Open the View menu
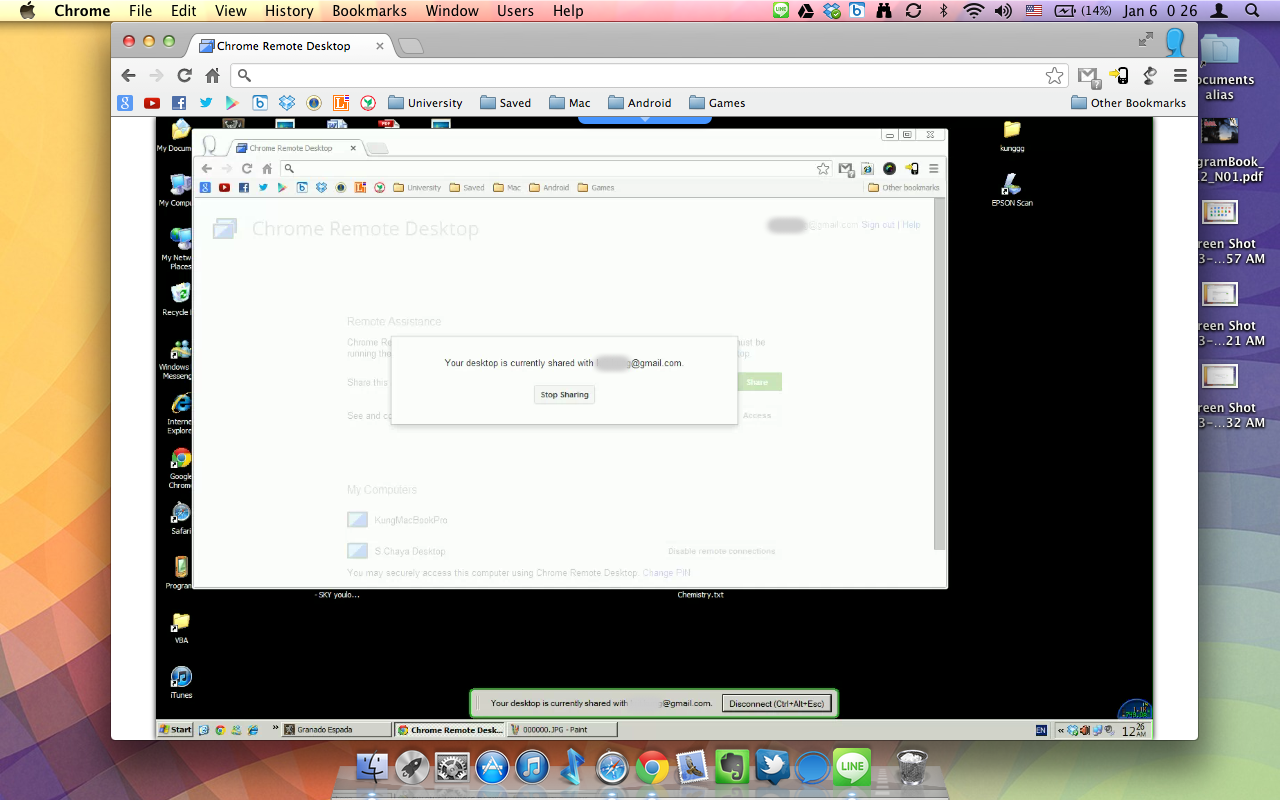The width and height of the screenshot is (1280, 800). click(x=231, y=11)
